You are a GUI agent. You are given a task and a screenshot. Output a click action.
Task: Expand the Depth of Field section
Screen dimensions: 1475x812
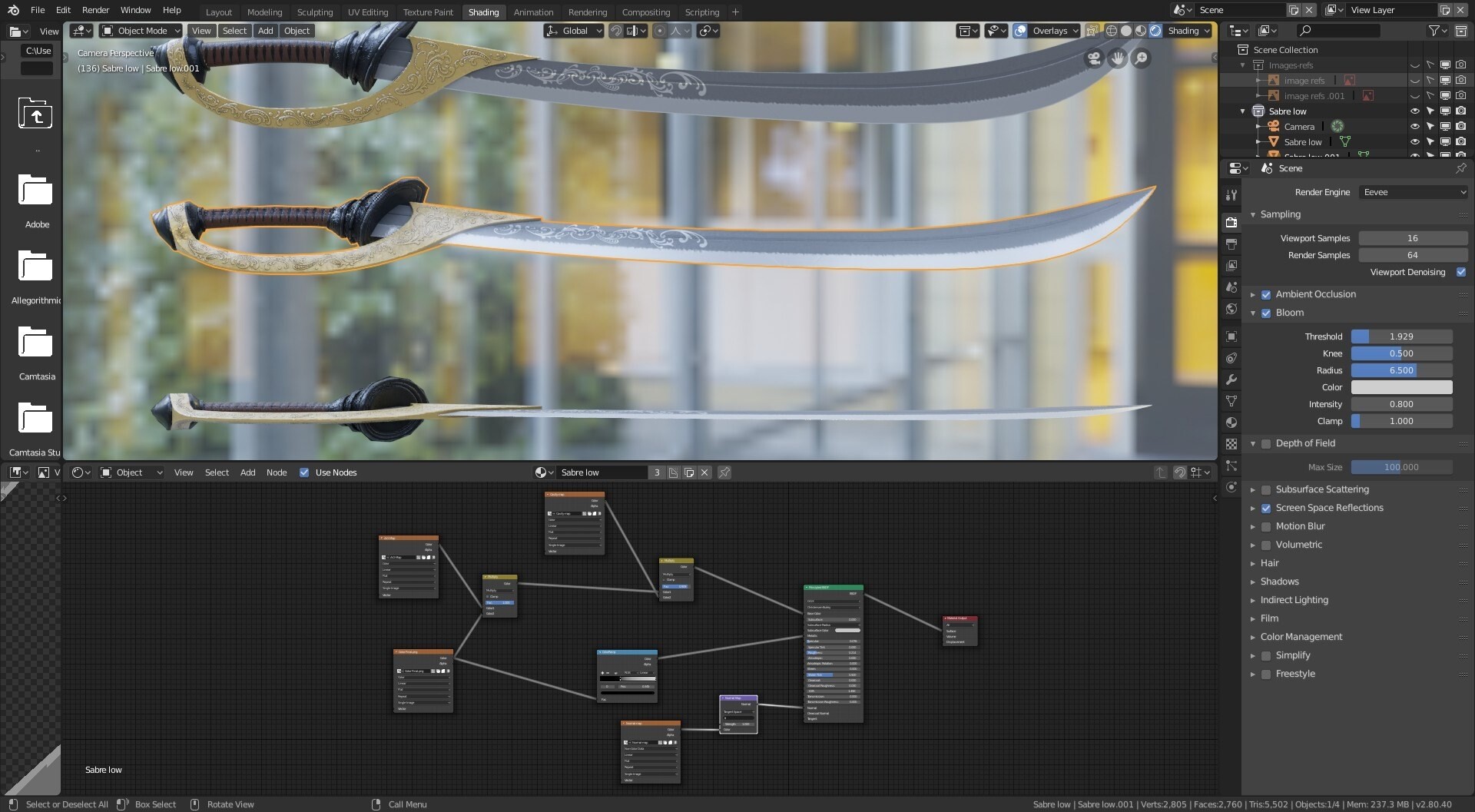pyautogui.click(x=1254, y=443)
